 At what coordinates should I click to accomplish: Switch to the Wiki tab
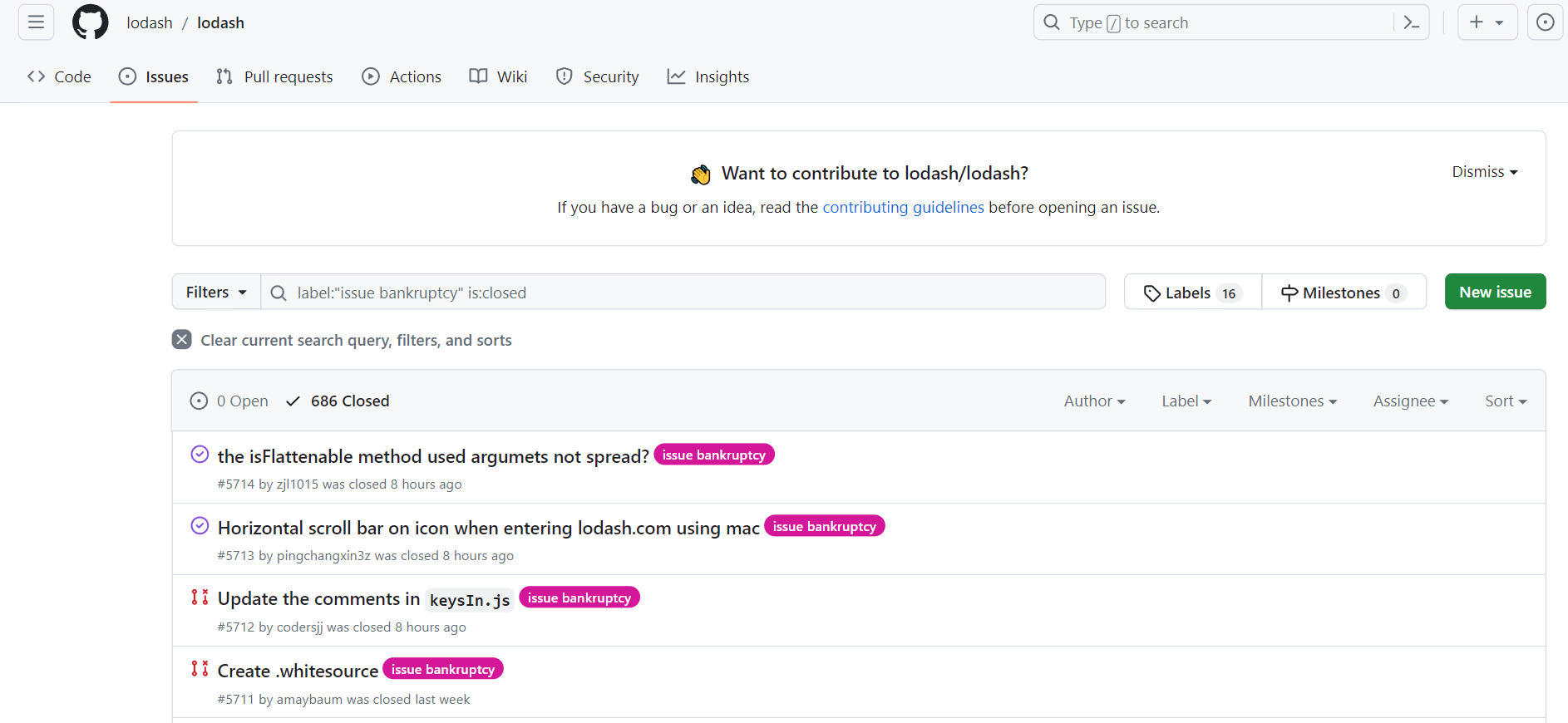point(499,76)
